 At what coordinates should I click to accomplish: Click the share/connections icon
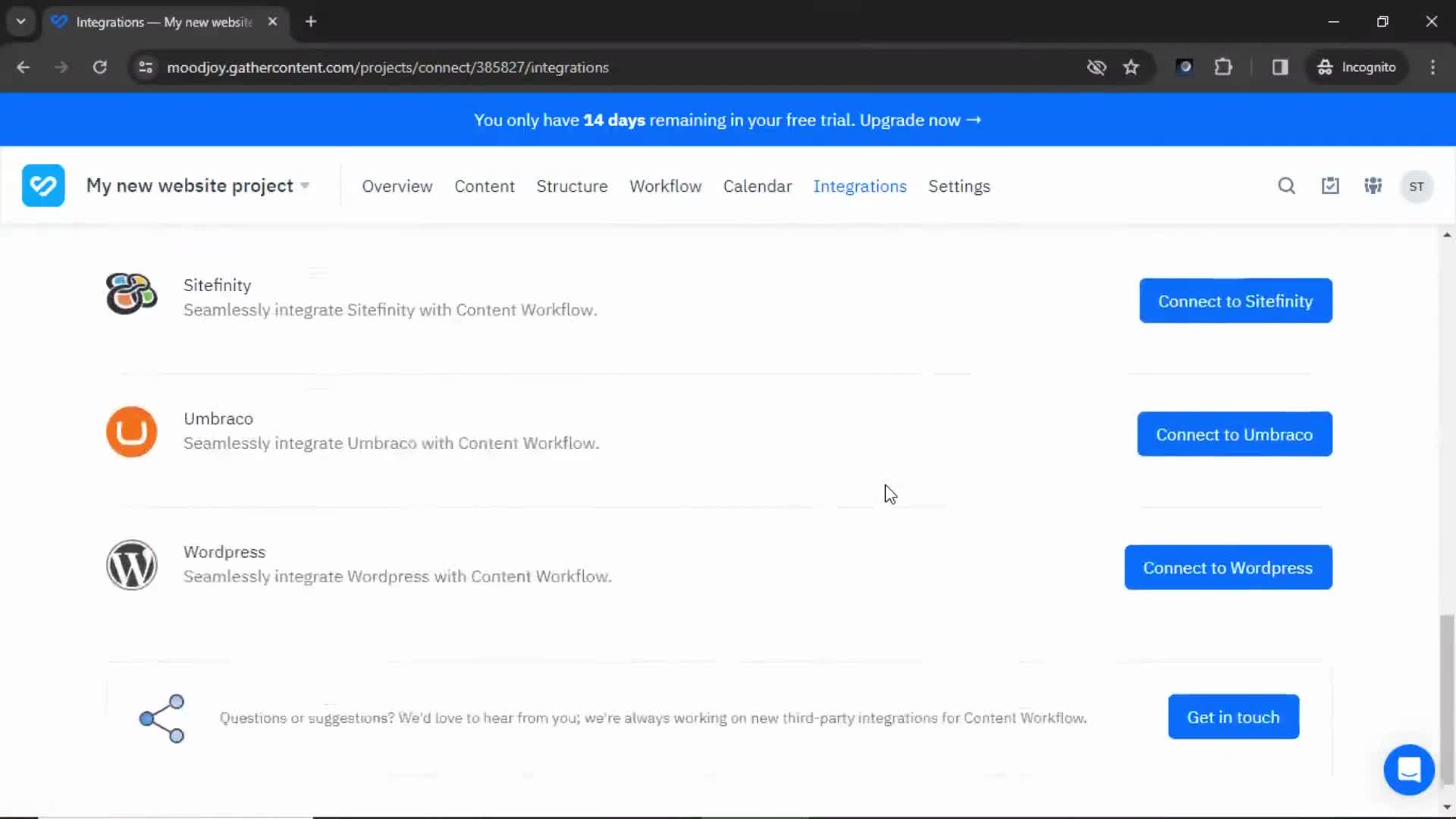[x=161, y=717]
